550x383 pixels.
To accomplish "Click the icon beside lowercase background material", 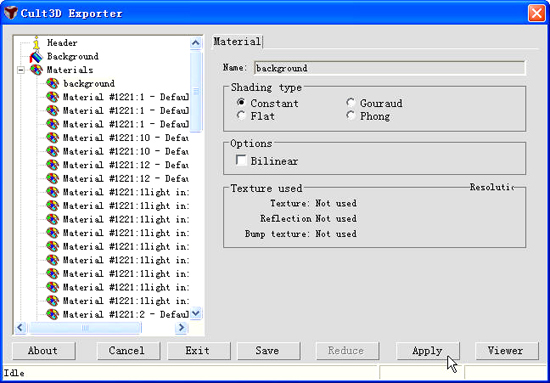I will [x=53, y=83].
